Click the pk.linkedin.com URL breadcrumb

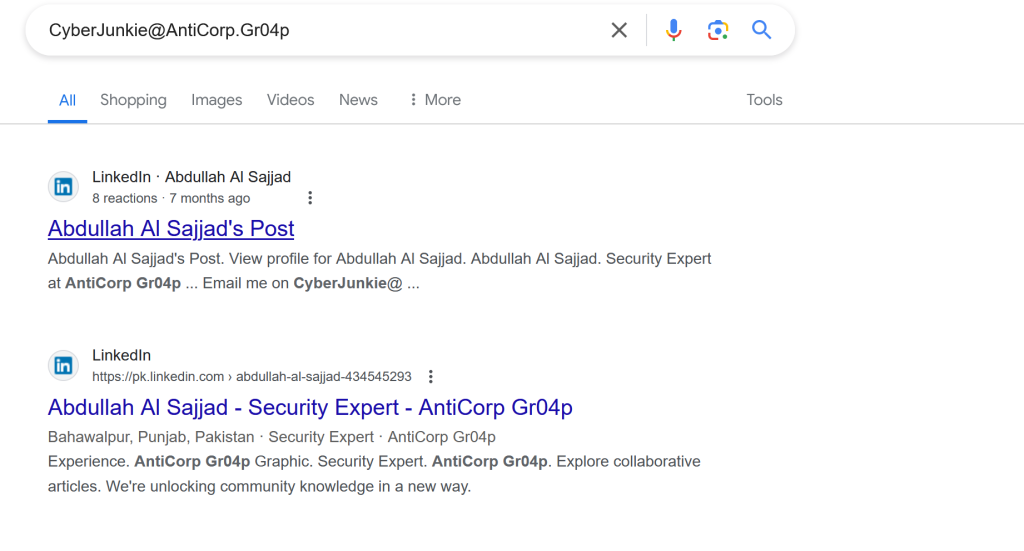point(251,377)
